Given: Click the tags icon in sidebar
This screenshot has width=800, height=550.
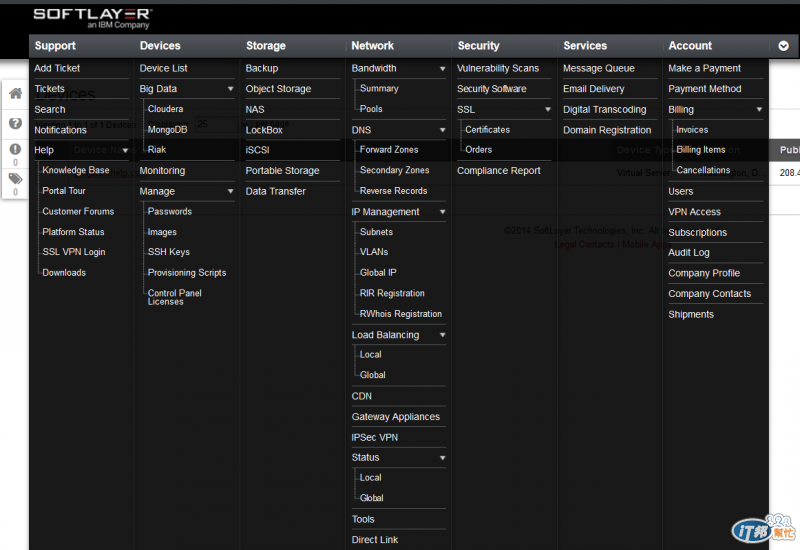Looking at the screenshot, I should (15, 179).
